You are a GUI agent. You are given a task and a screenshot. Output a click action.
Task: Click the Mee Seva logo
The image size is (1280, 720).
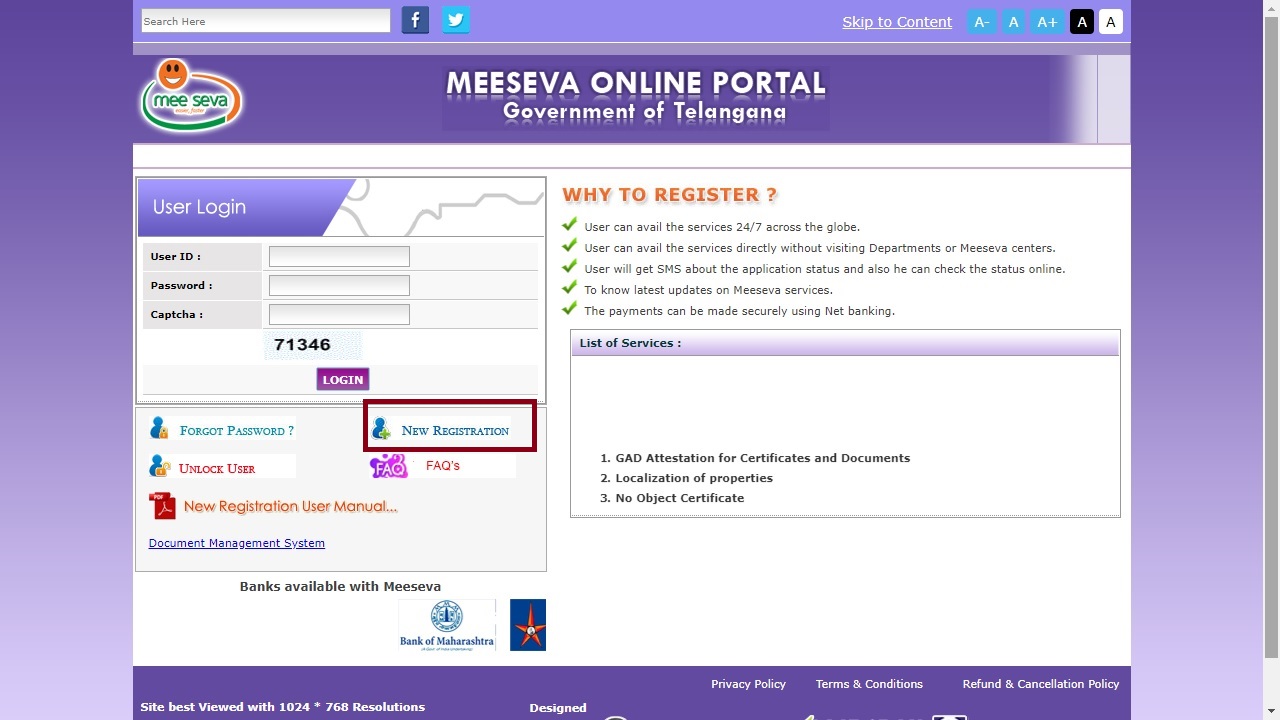click(x=191, y=97)
